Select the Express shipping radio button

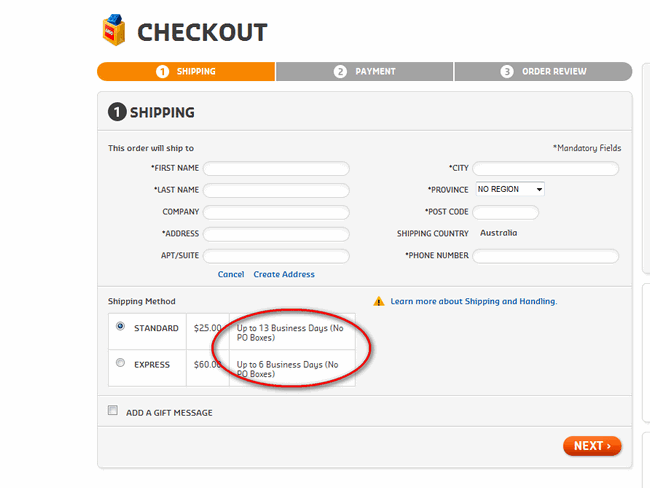120,363
